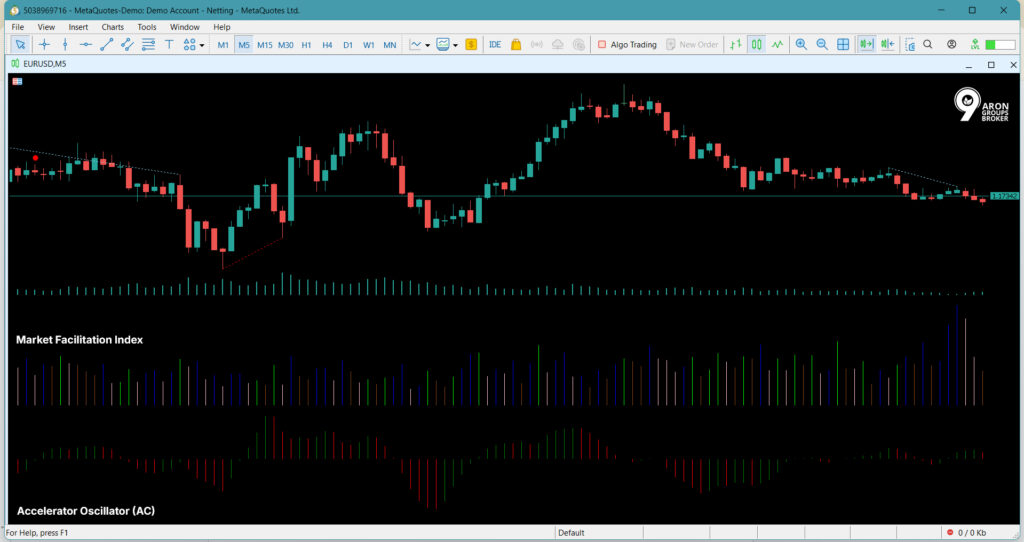Toggle chart shift from right edge
Screen dimensions: 1024x542
coord(888,44)
